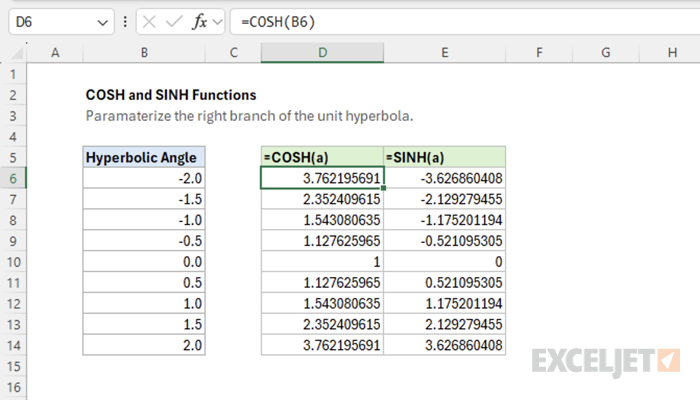700x400 pixels.
Task: Select column C header
Action: [233, 53]
